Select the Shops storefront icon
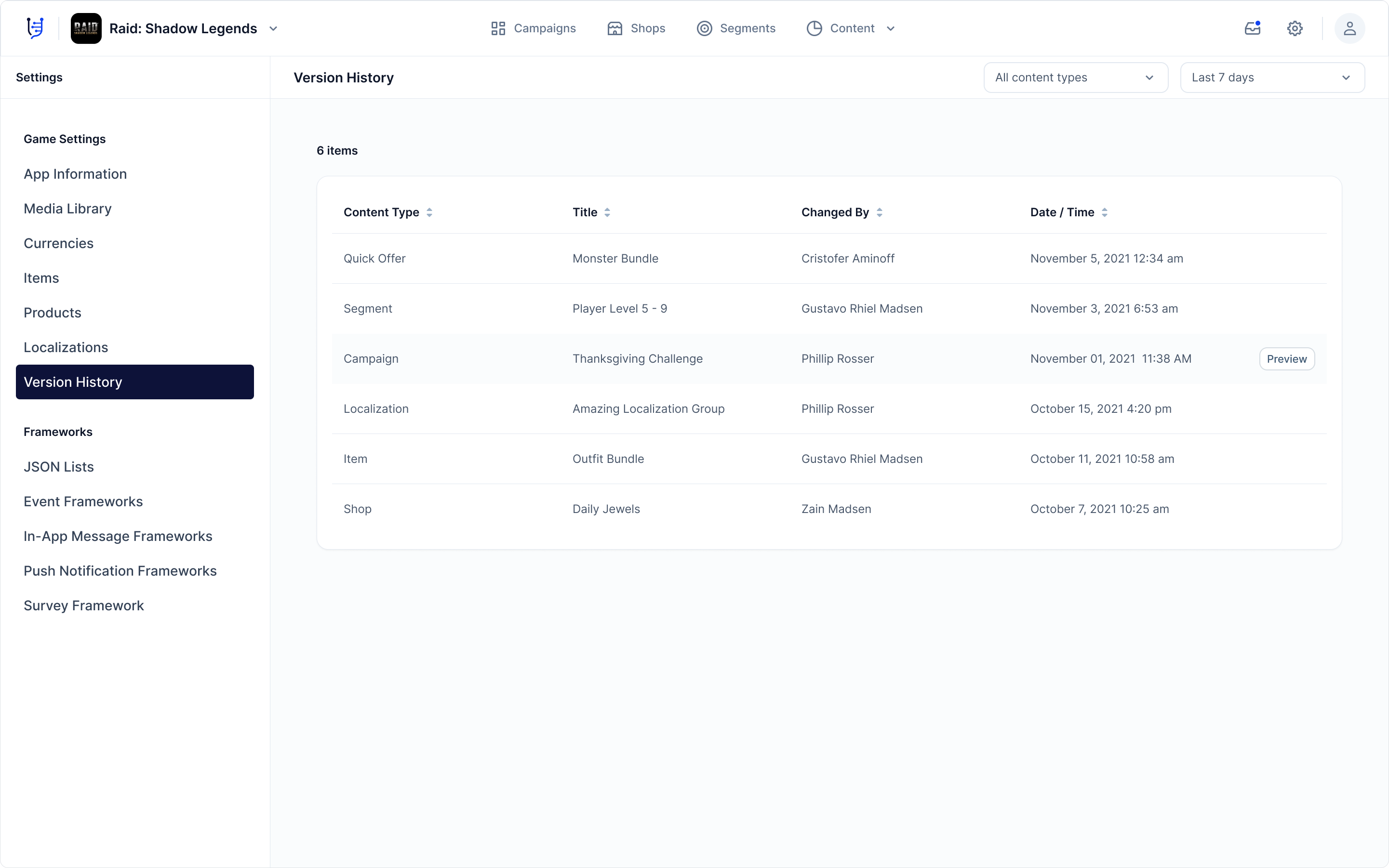 pyautogui.click(x=614, y=27)
